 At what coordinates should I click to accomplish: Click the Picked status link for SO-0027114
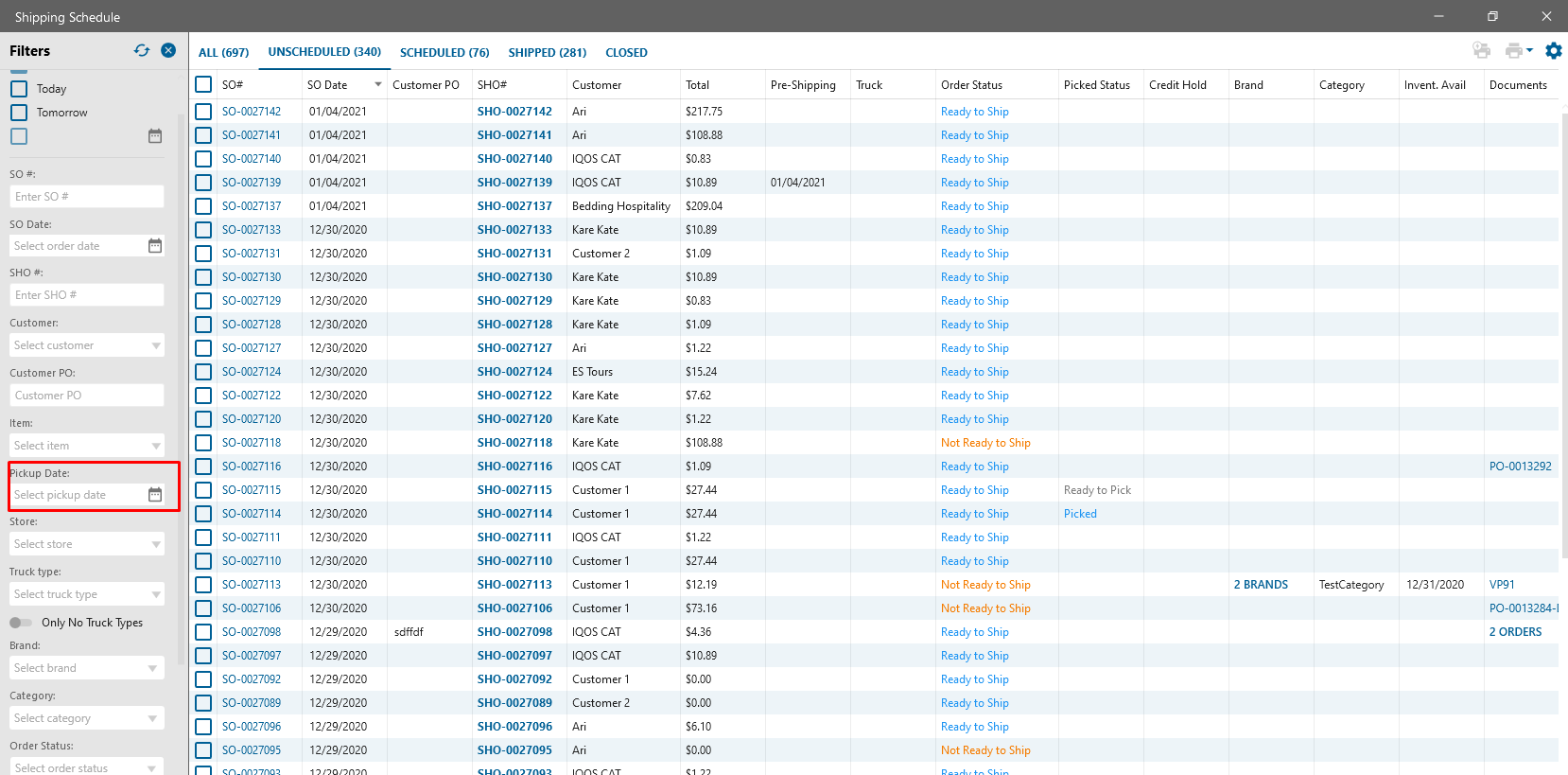click(x=1080, y=514)
